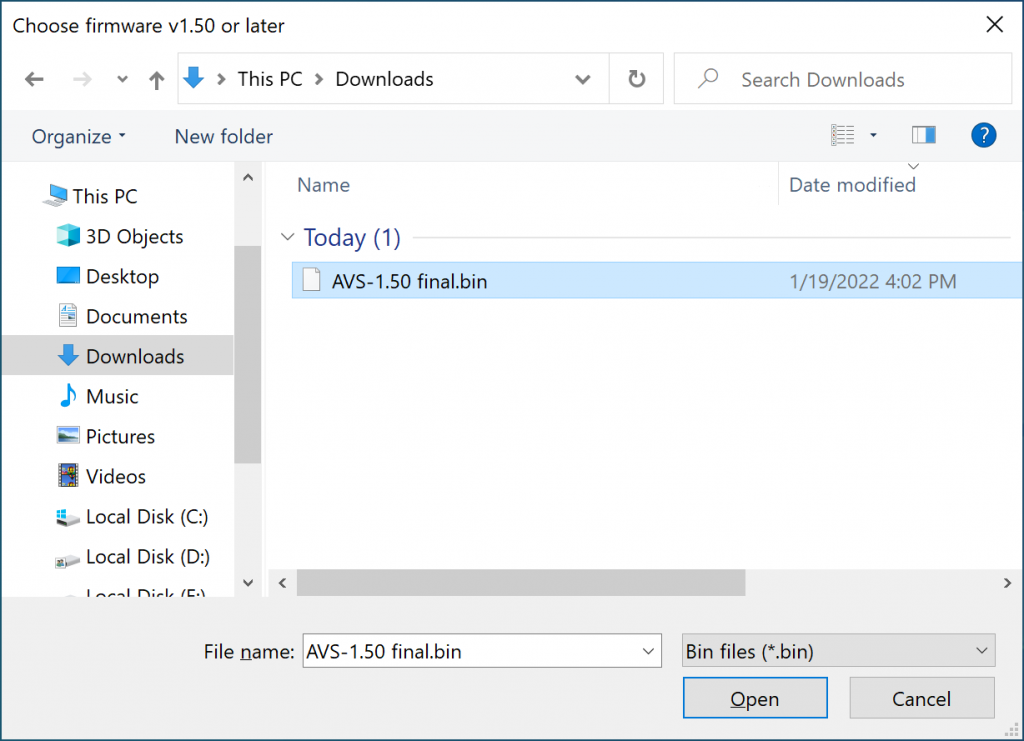Click New folder in the toolbar

(x=223, y=136)
